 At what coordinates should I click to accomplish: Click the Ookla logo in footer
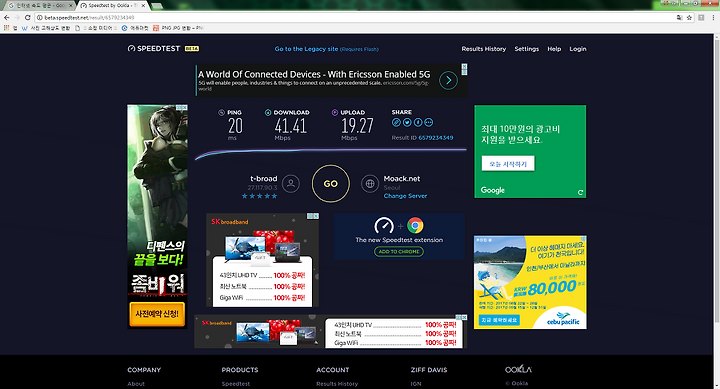point(518,370)
